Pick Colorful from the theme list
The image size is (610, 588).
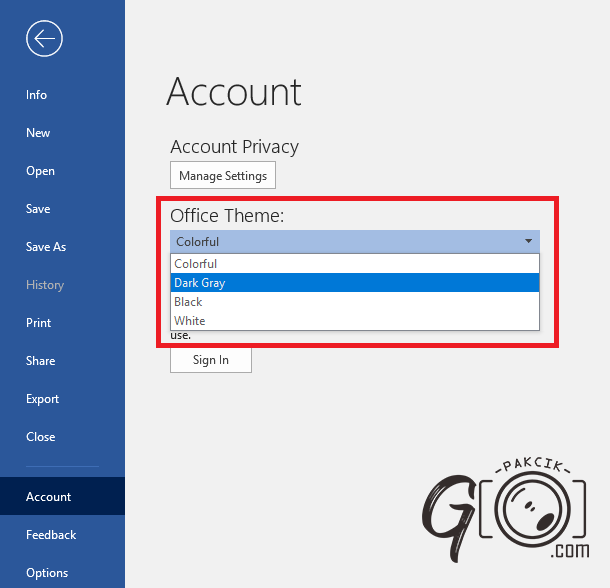pos(355,264)
